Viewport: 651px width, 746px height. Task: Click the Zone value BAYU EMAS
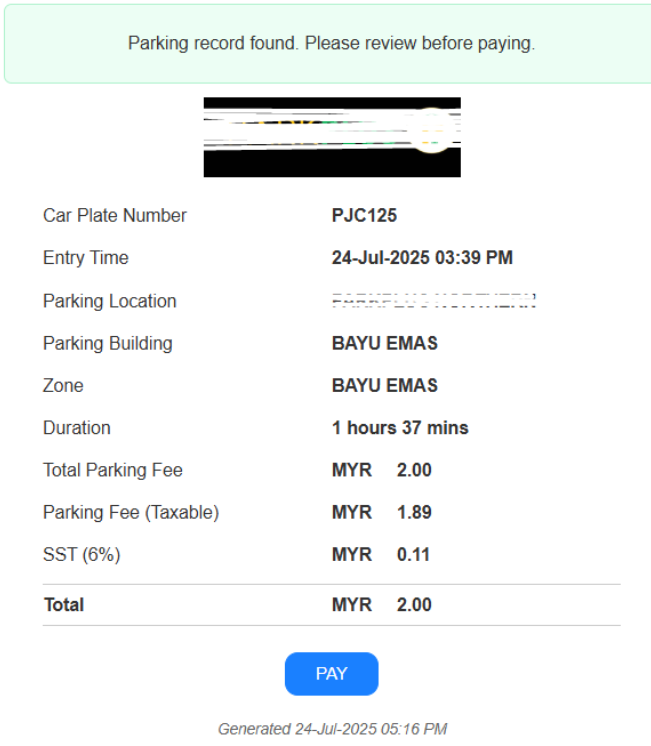385,385
